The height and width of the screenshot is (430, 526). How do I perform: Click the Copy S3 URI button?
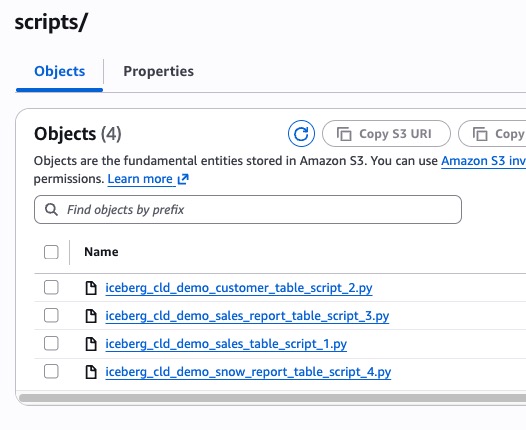point(386,134)
